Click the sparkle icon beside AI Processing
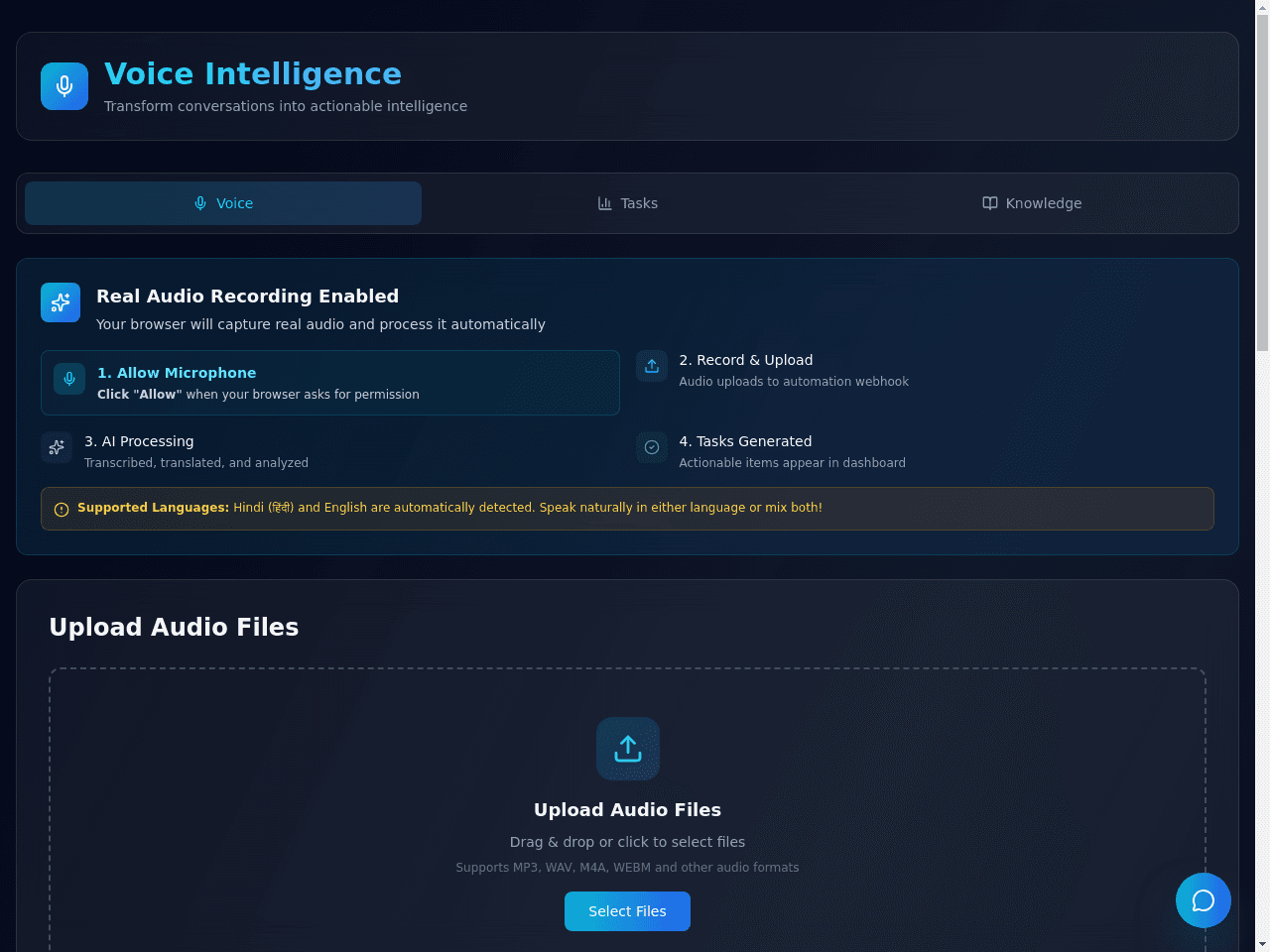Screen dimensions: 1270x952 pyautogui.click(x=57, y=447)
